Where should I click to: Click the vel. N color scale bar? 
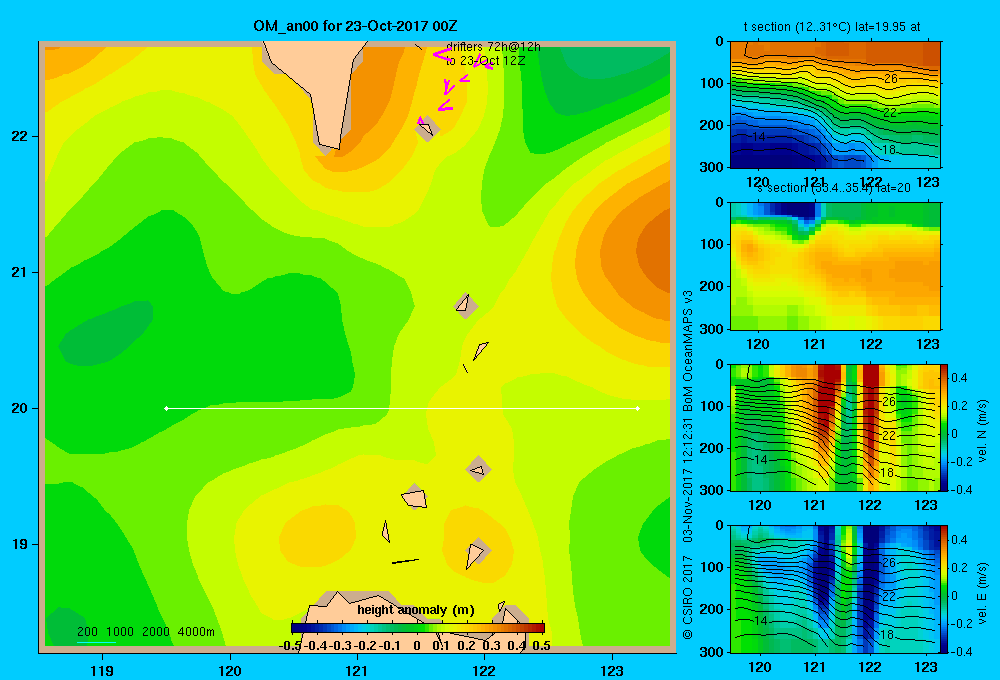click(945, 427)
